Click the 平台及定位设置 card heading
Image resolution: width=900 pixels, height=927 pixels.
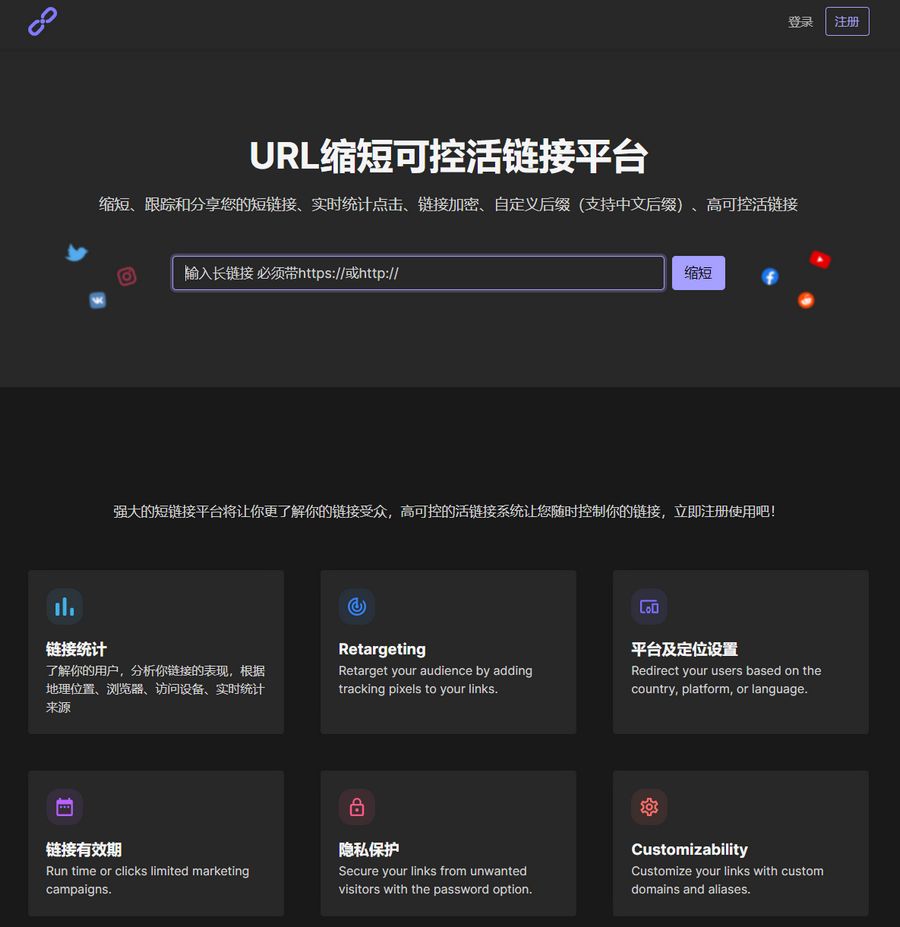pos(684,649)
